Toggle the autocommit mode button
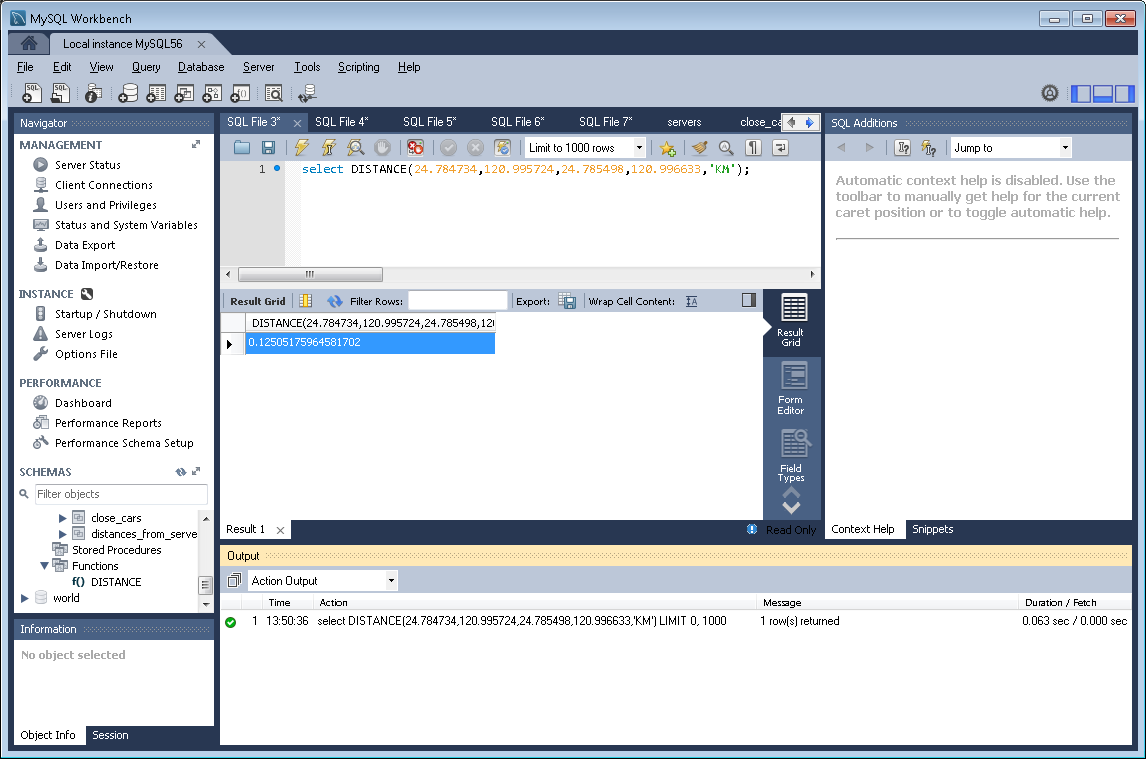Screen dimensions: 1148x759 point(502,148)
